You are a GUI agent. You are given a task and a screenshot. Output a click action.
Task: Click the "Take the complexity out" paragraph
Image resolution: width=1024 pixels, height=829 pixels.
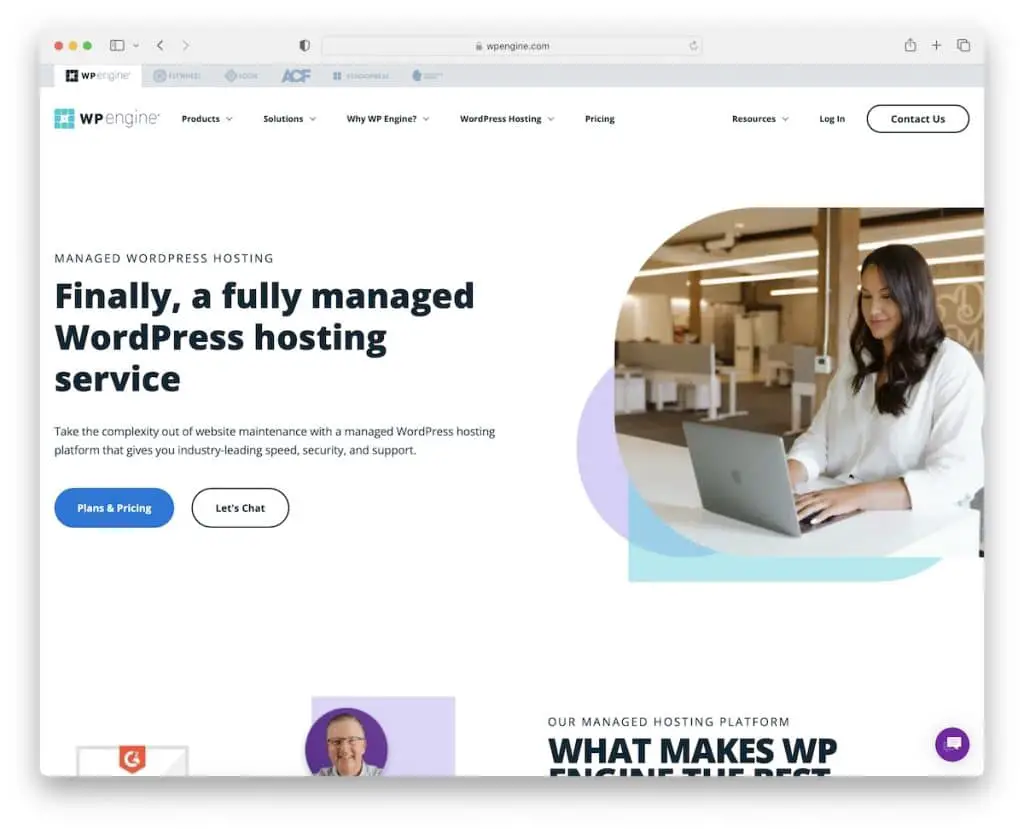click(x=275, y=441)
